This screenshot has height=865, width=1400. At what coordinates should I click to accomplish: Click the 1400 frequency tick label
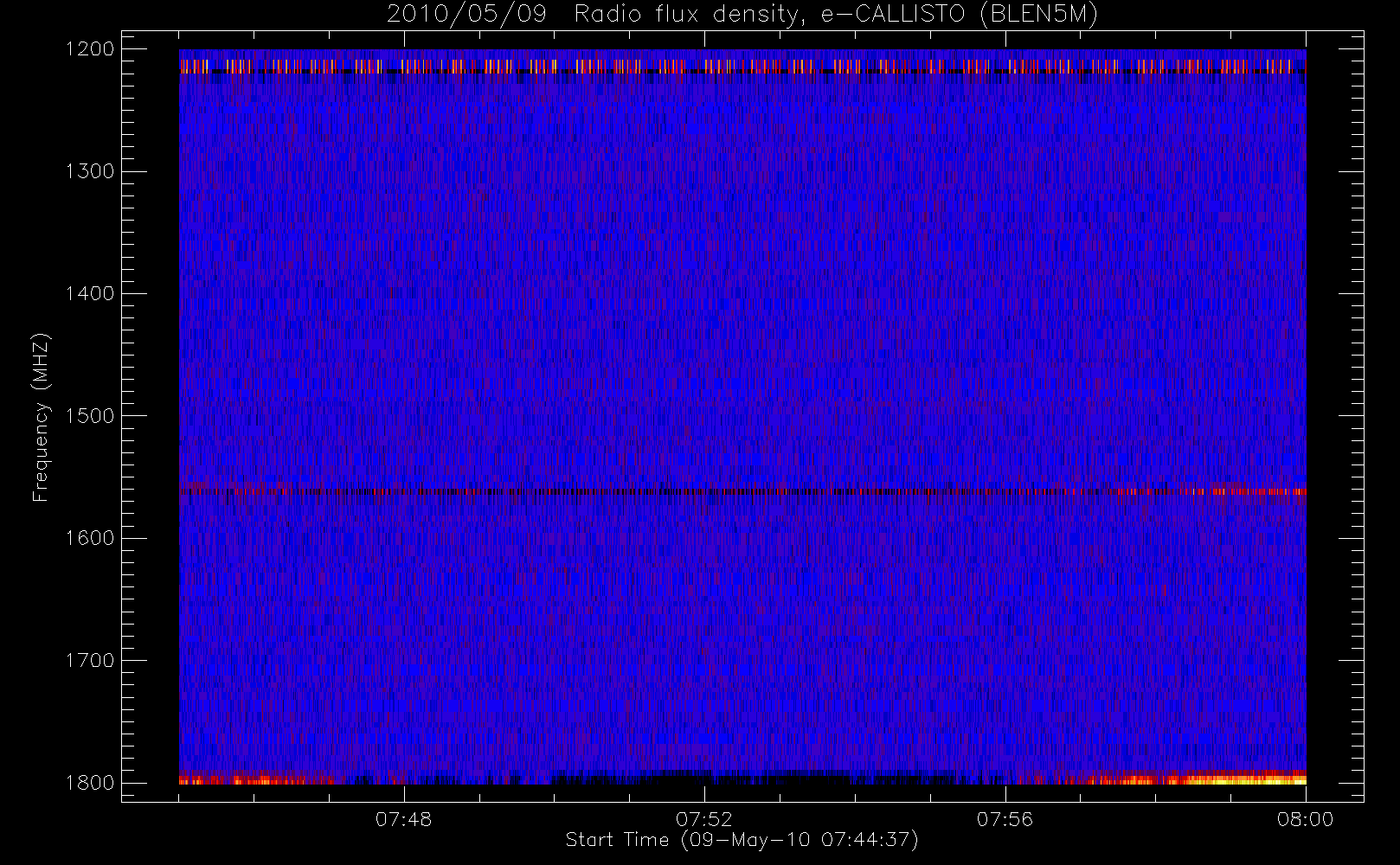tap(90, 293)
